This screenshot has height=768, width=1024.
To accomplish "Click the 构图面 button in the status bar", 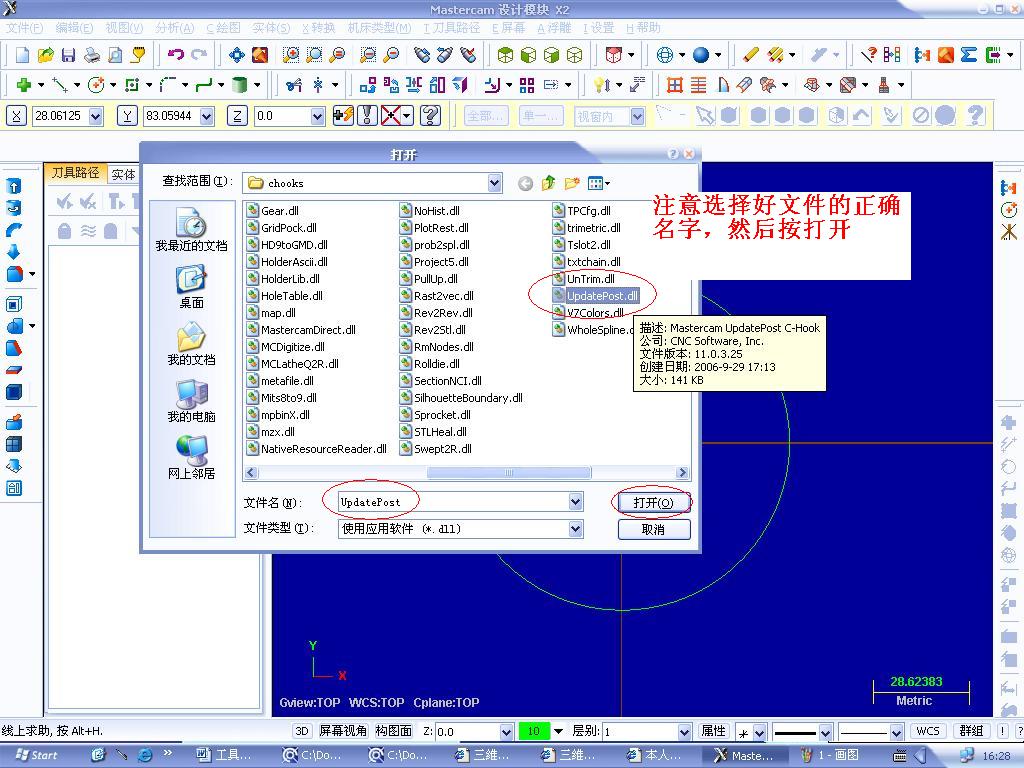I will point(393,731).
